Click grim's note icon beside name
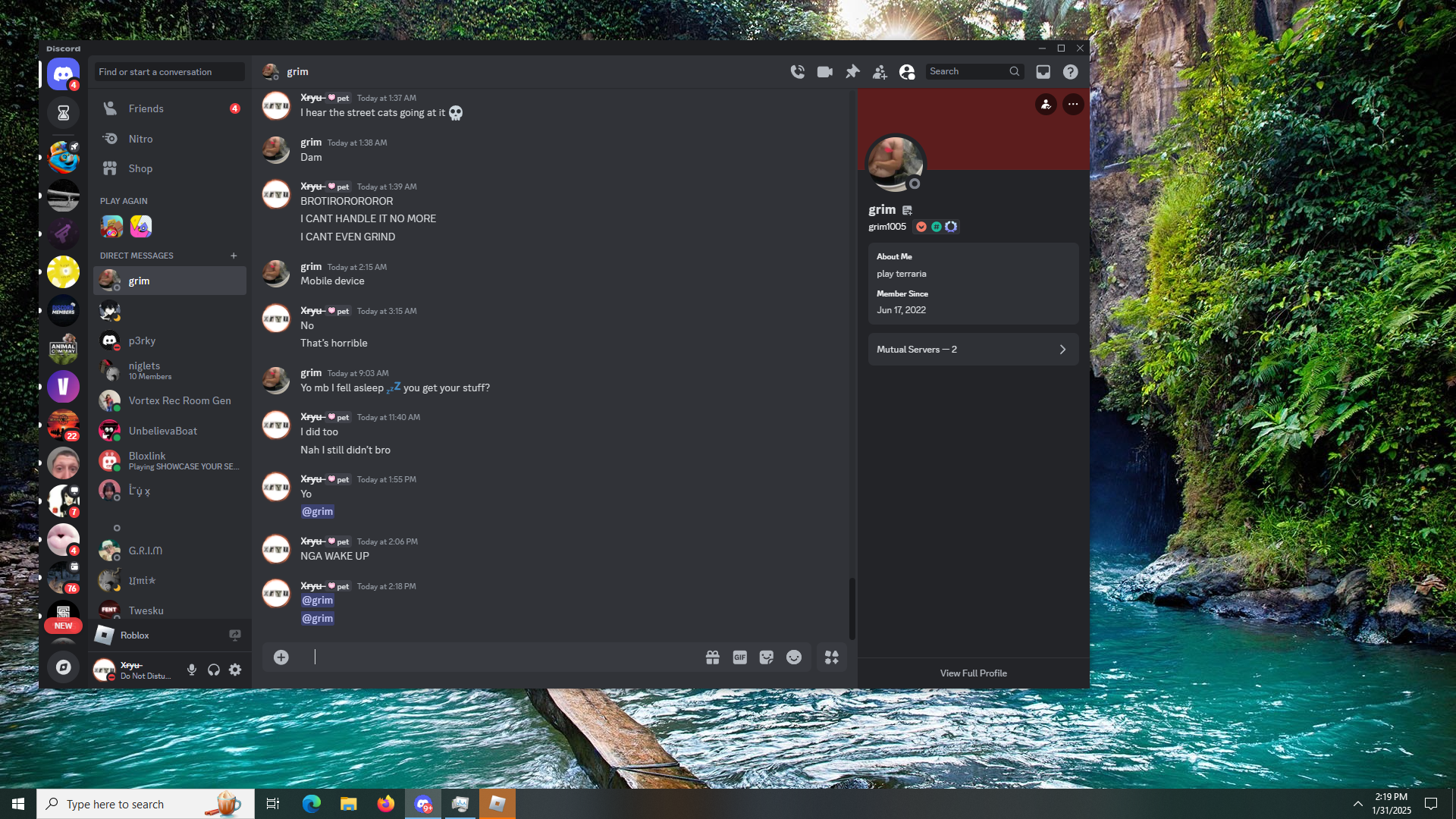The width and height of the screenshot is (1456, 819). (x=908, y=210)
